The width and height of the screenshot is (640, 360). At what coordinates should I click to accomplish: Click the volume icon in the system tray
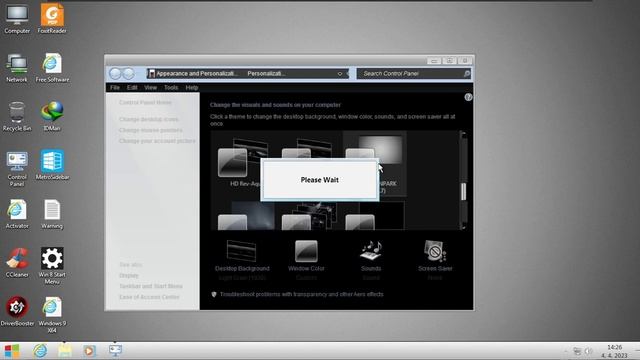pos(588,351)
